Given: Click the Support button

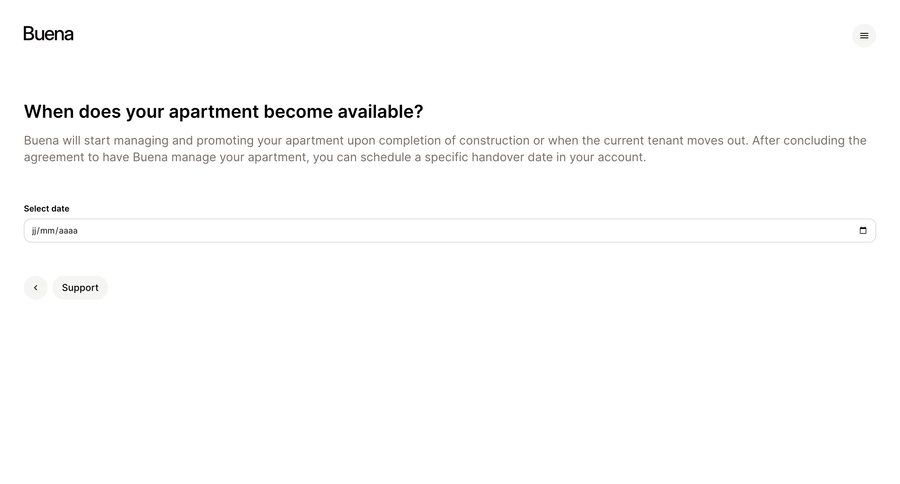Looking at the screenshot, I should pos(80,288).
